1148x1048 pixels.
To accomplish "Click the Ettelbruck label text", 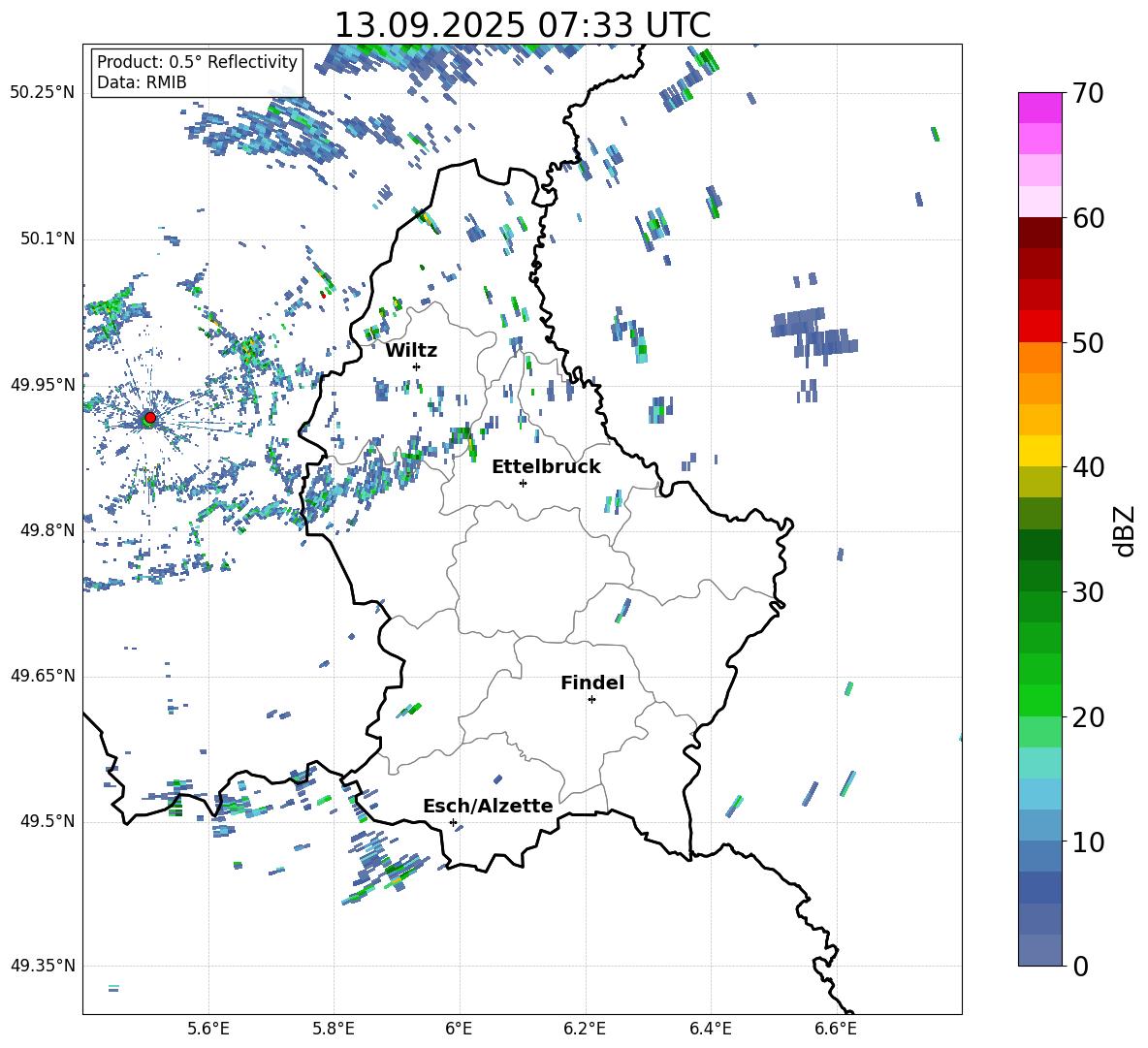I will (545, 466).
